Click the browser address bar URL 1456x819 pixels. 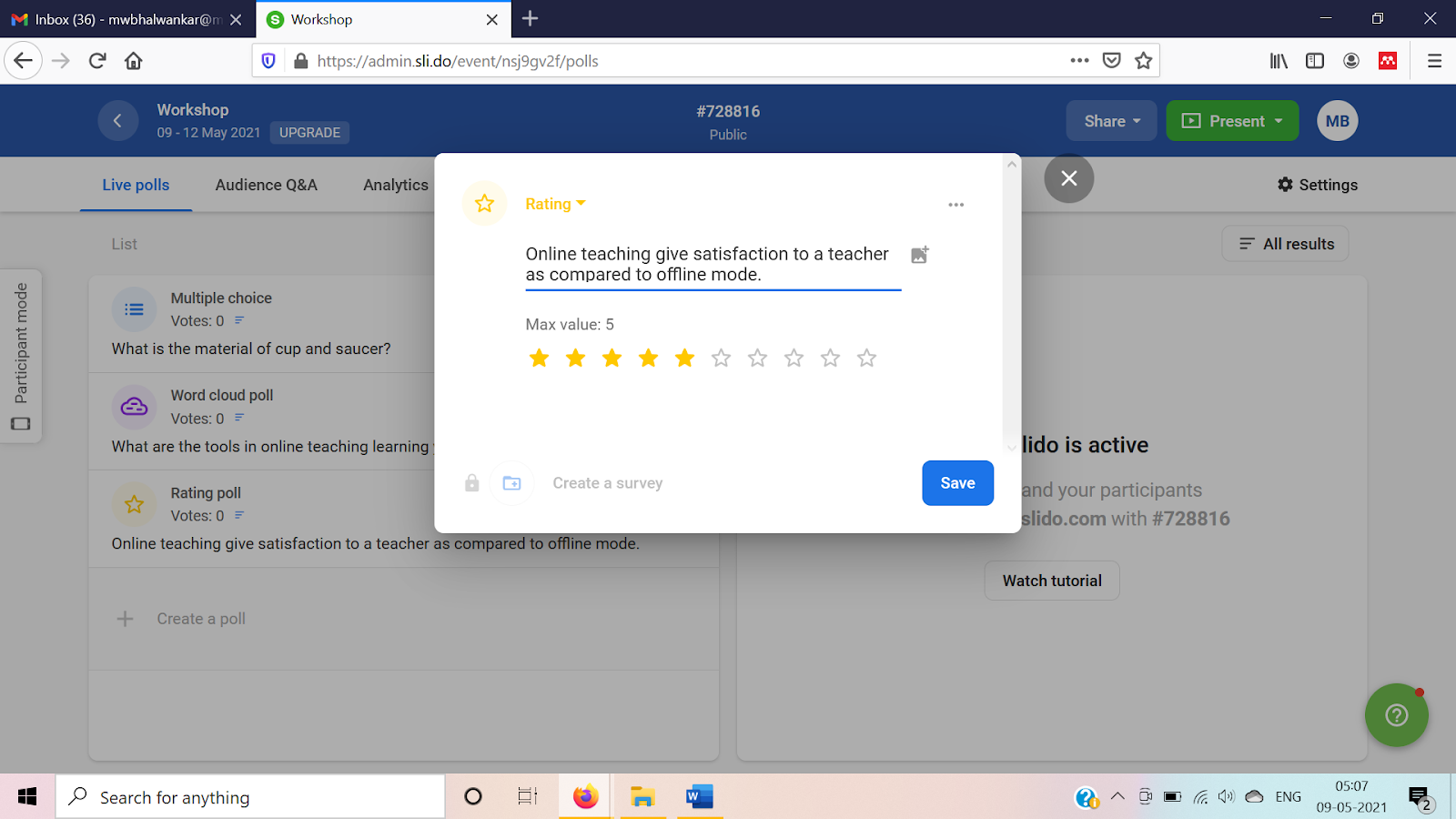coord(458,61)
